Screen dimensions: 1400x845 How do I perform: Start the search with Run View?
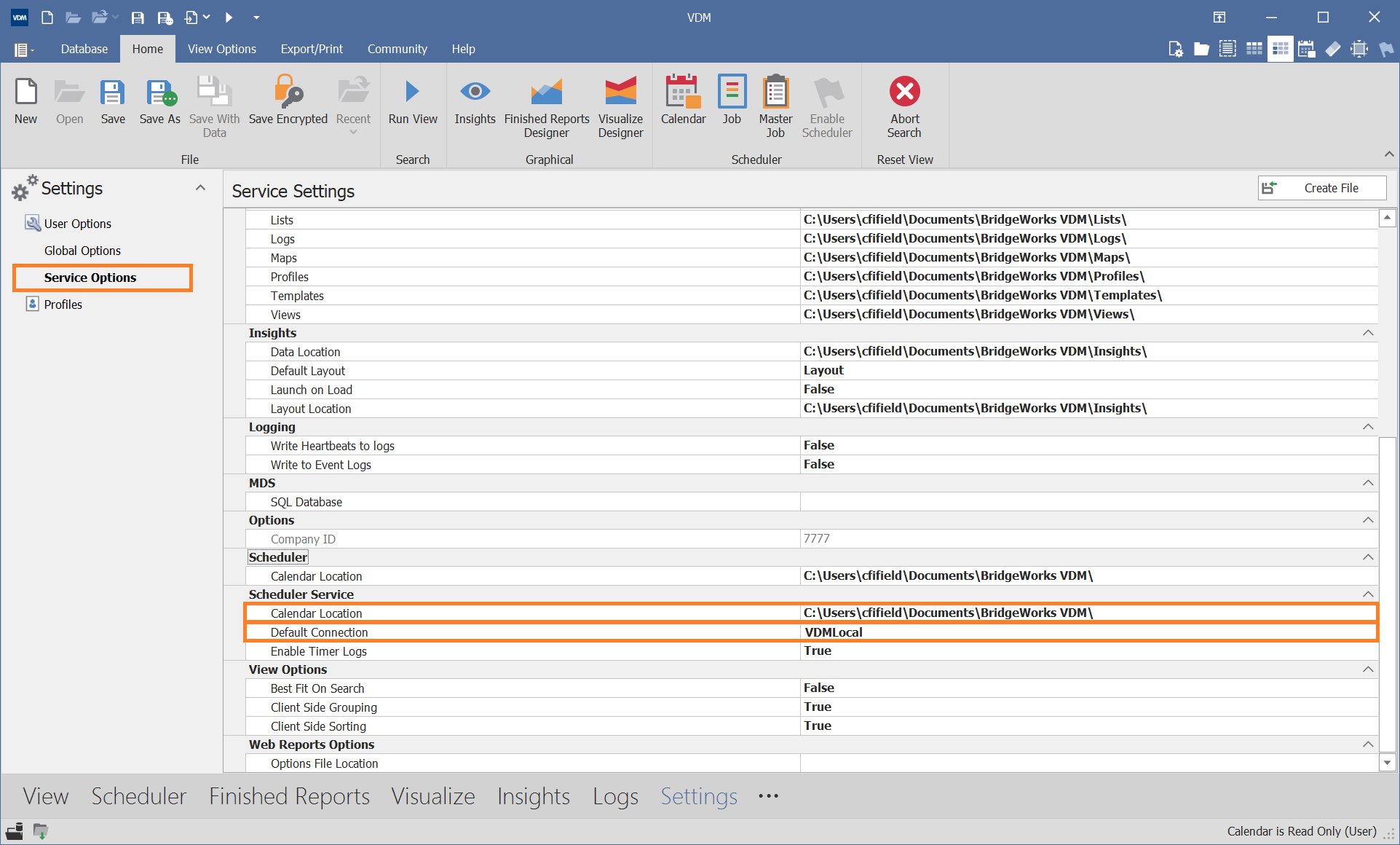pyautogui.click(x=413, y=101)
